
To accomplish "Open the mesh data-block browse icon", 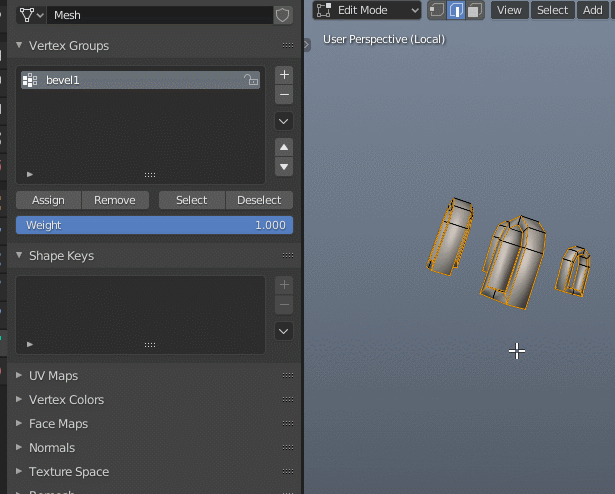I will coord(31,15).
